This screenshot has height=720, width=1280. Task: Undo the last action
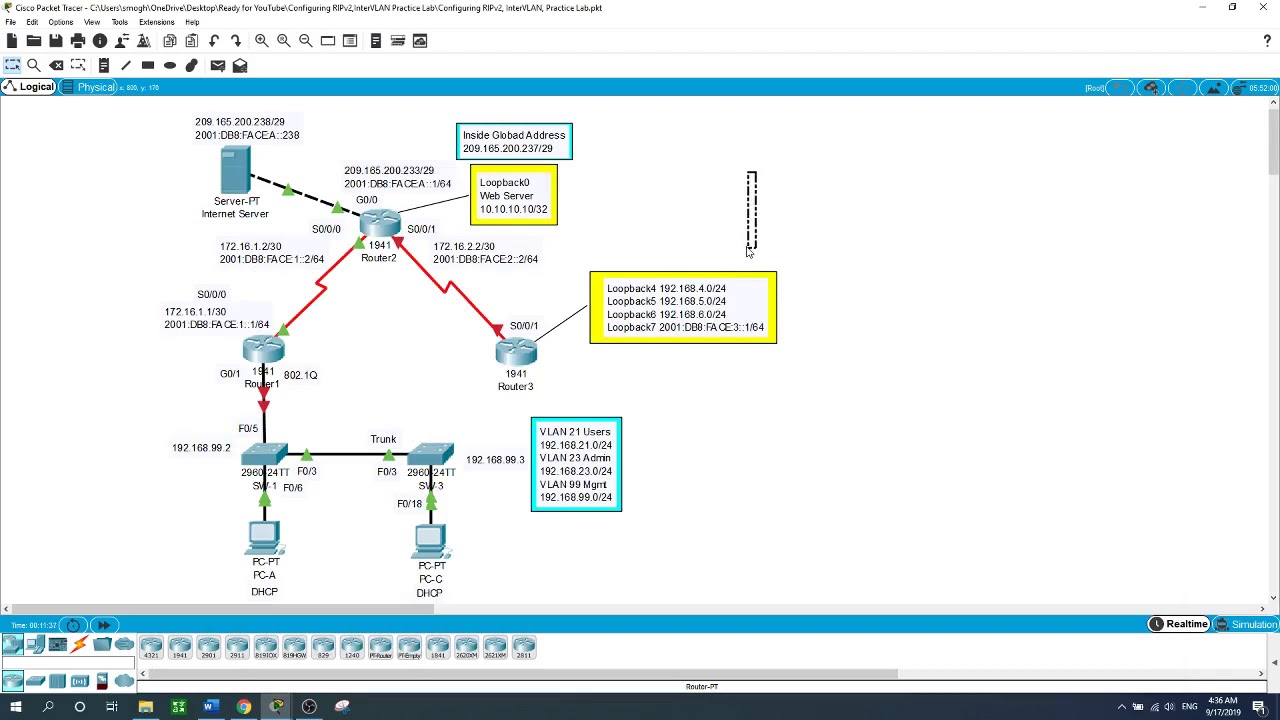[x=213, y=41]
